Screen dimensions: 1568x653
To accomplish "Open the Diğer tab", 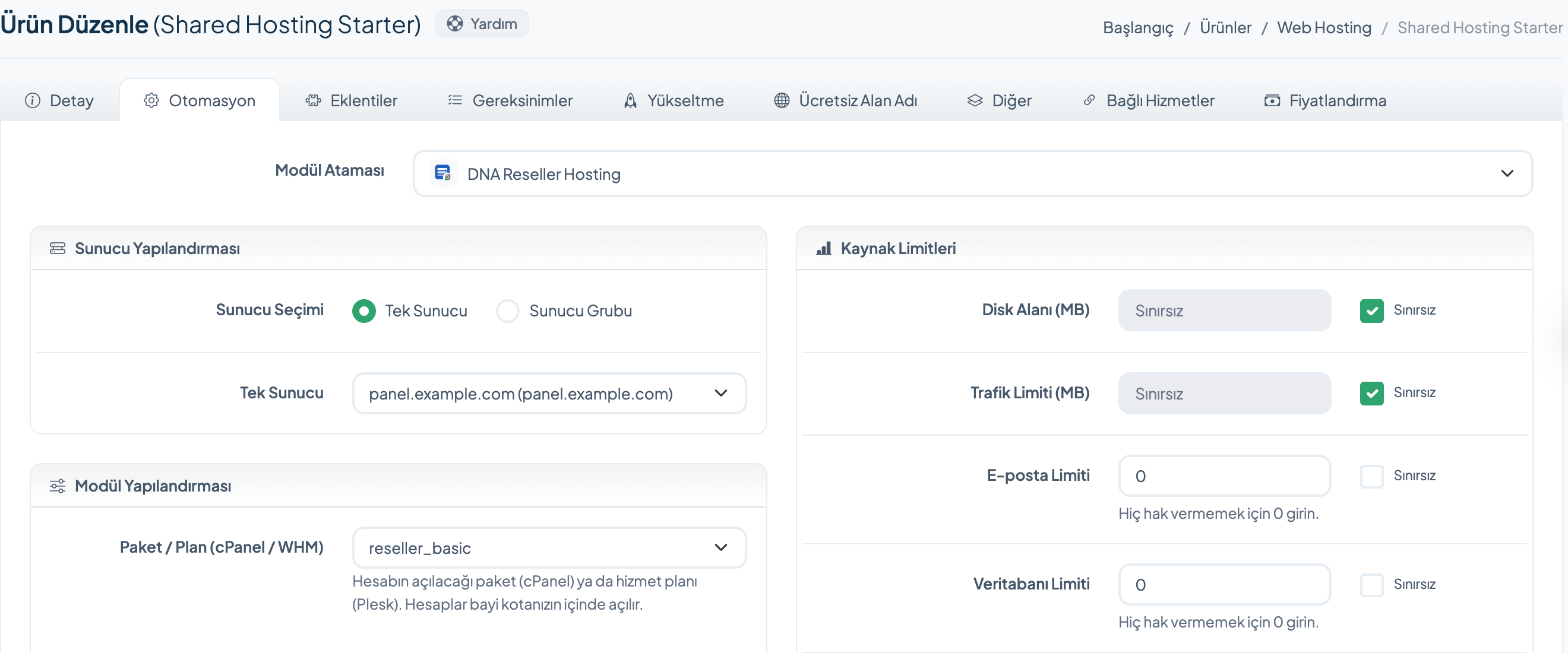I will pos(999,100).
